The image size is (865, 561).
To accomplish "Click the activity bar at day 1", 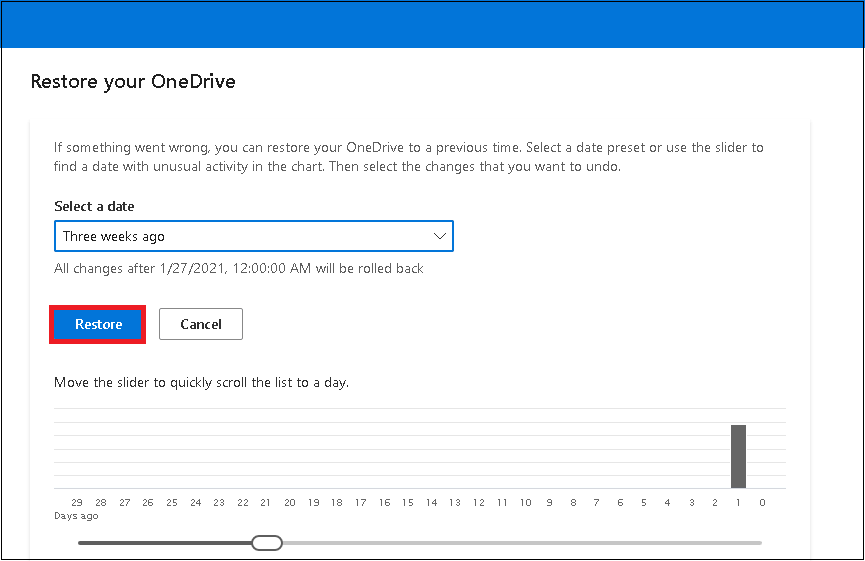I will tap(738, 457).
